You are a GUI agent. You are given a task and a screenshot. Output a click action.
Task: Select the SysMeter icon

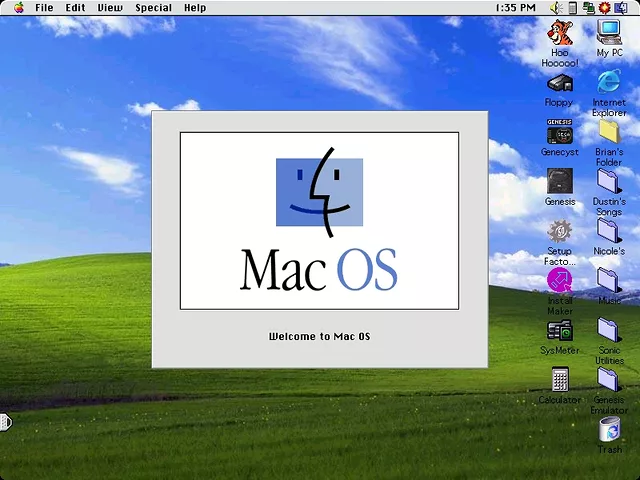tap(560, 330)
